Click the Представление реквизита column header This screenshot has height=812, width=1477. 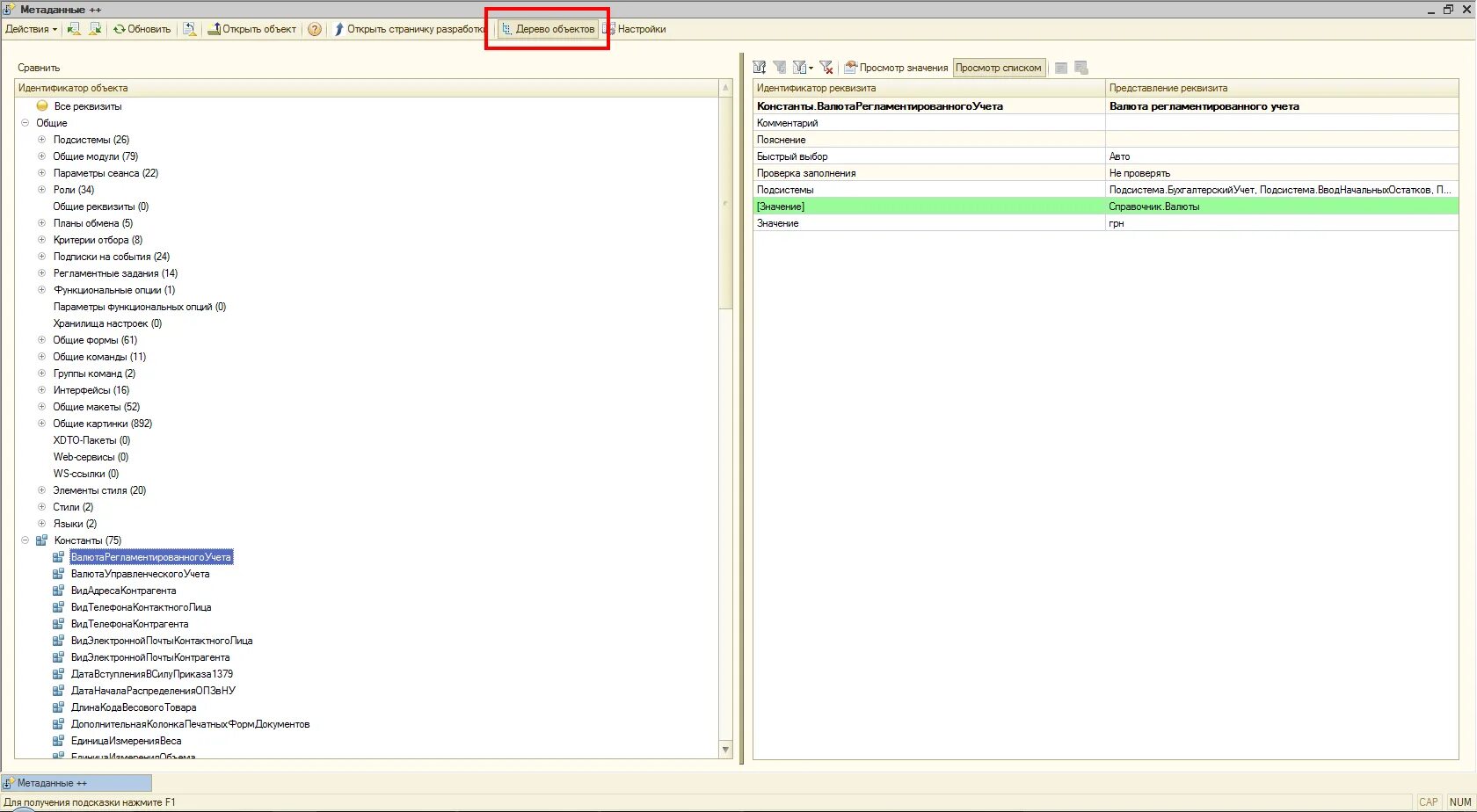click(x=1282, y=88)
